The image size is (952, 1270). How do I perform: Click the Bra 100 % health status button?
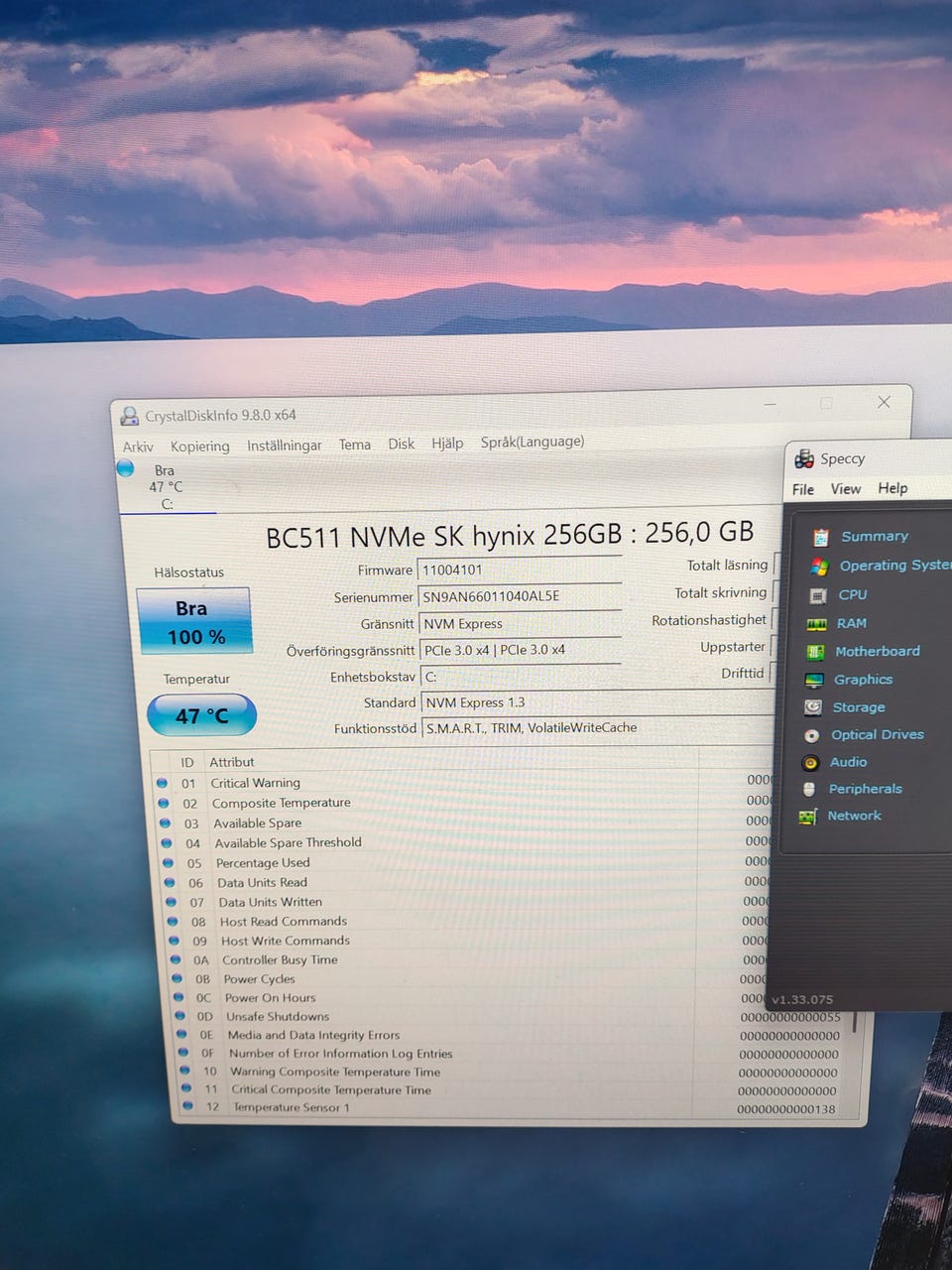pos(194,622)
